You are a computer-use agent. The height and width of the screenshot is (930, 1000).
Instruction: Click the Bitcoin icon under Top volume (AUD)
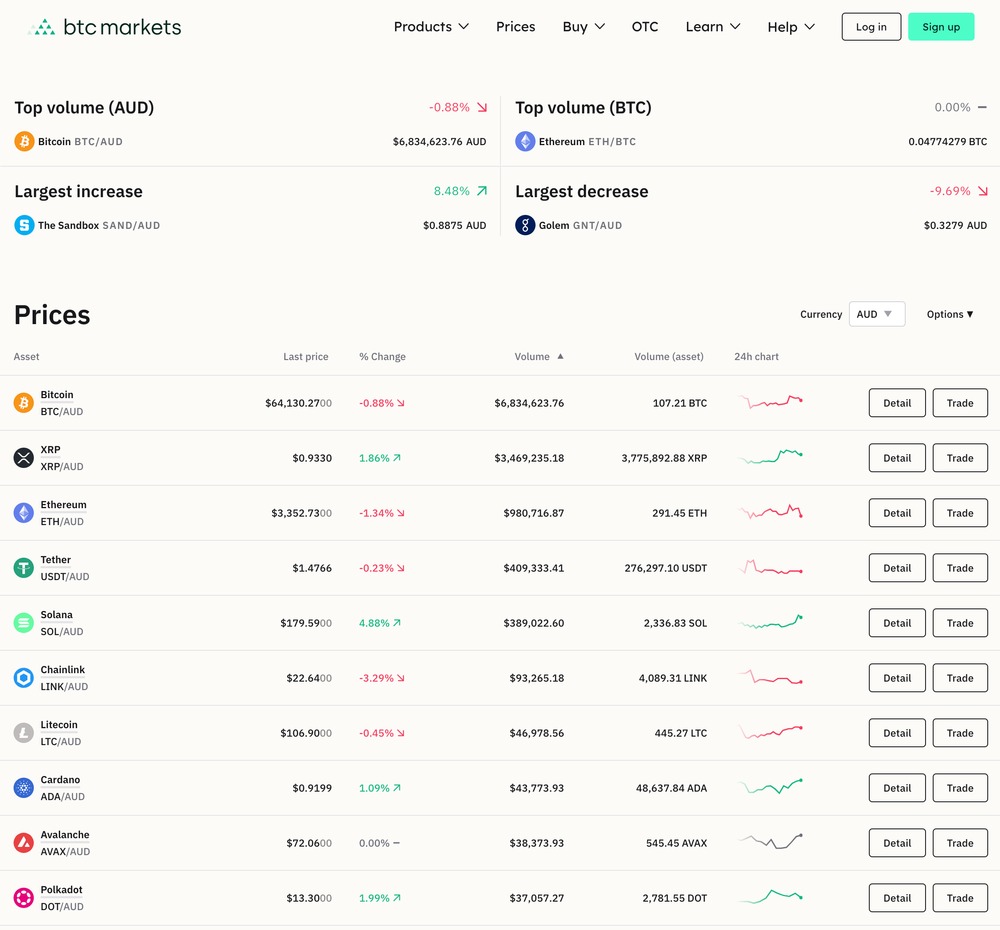point(24,141)
